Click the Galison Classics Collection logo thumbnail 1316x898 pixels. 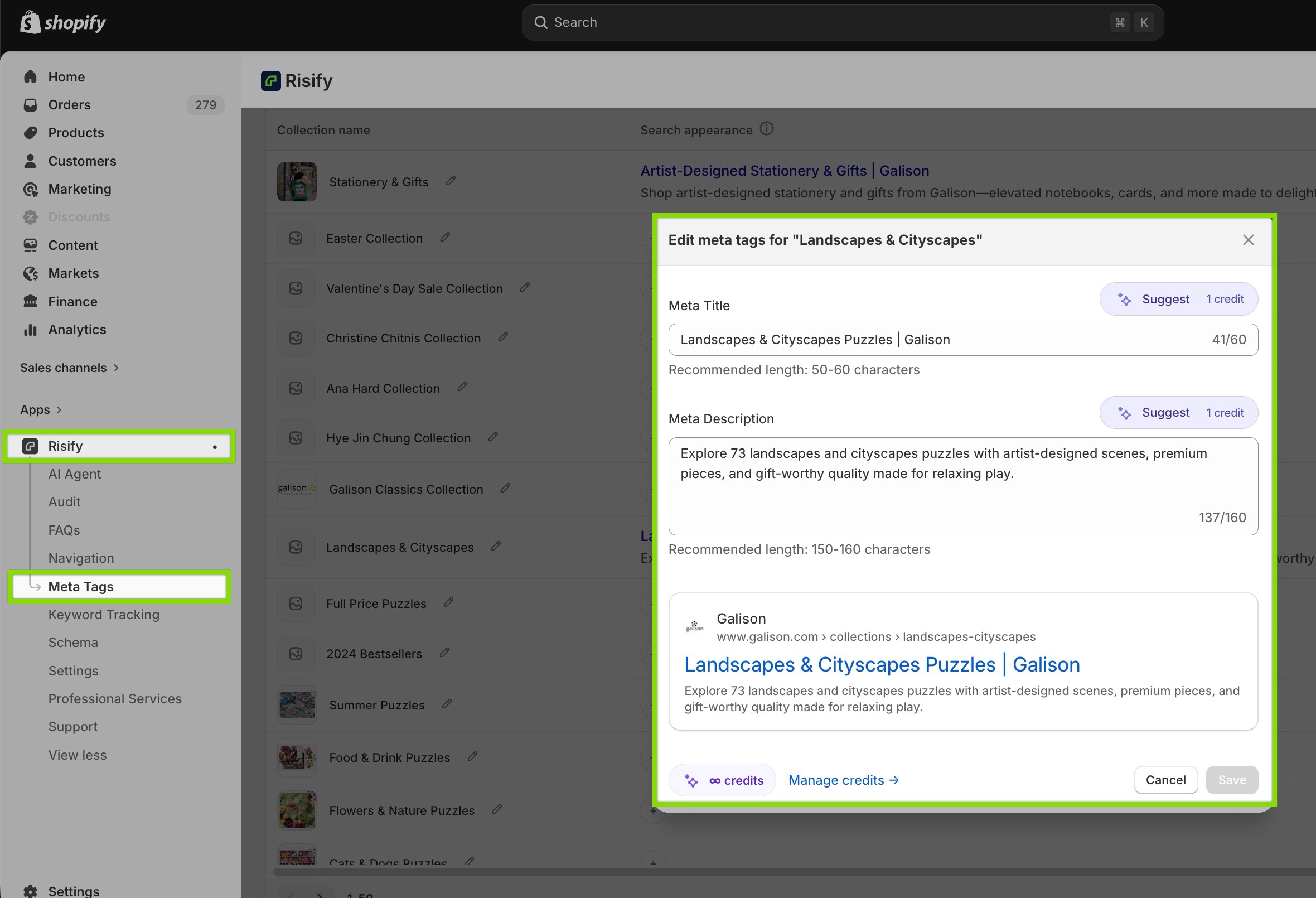297,489
